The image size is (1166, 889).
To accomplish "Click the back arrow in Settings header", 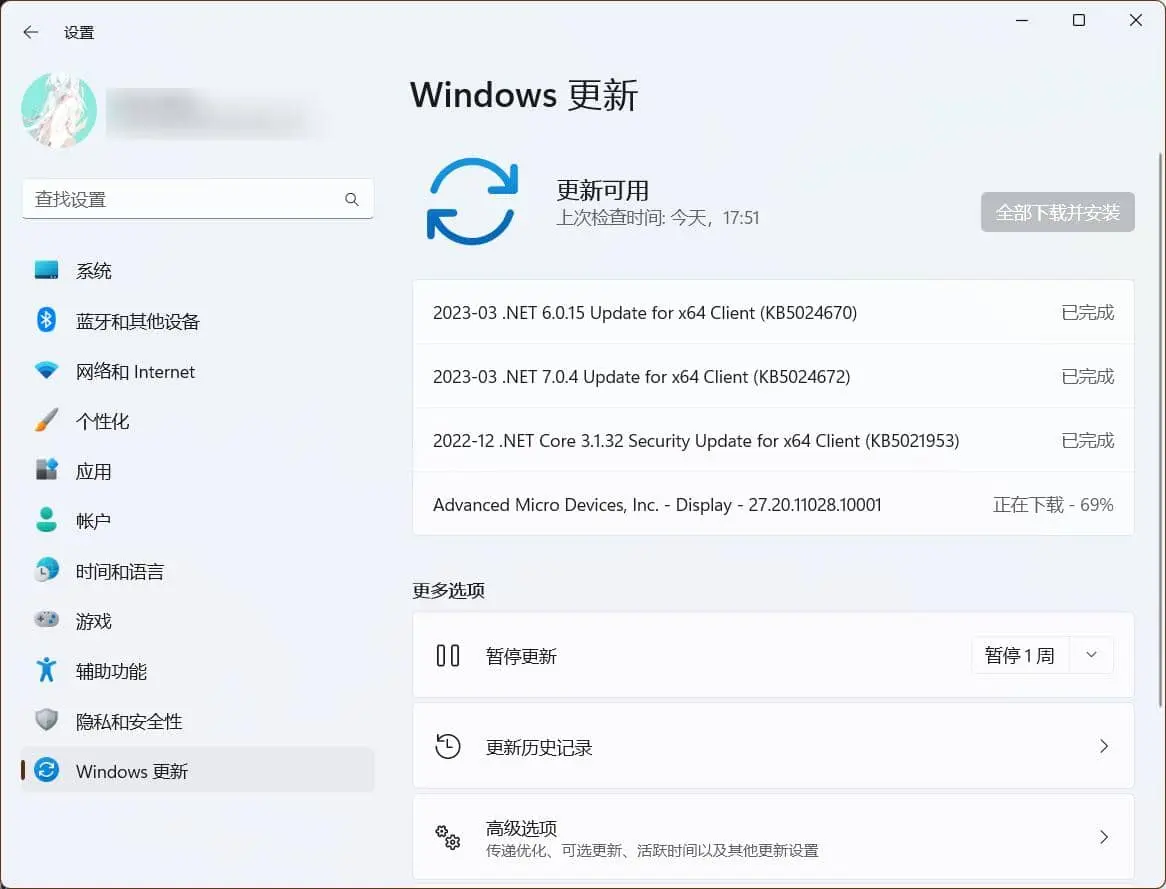I will tap(31, 32).
